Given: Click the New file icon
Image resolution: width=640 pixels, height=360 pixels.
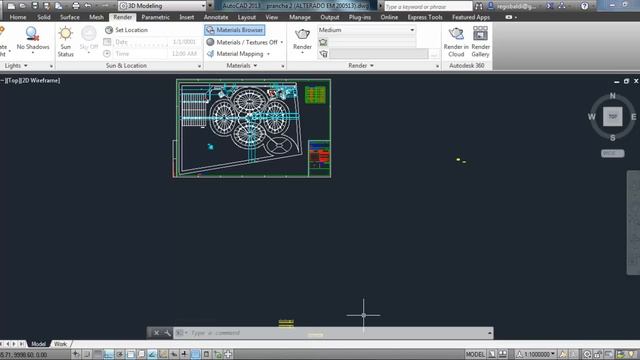Looking at the screenshot, I should (x=11, y=6).
